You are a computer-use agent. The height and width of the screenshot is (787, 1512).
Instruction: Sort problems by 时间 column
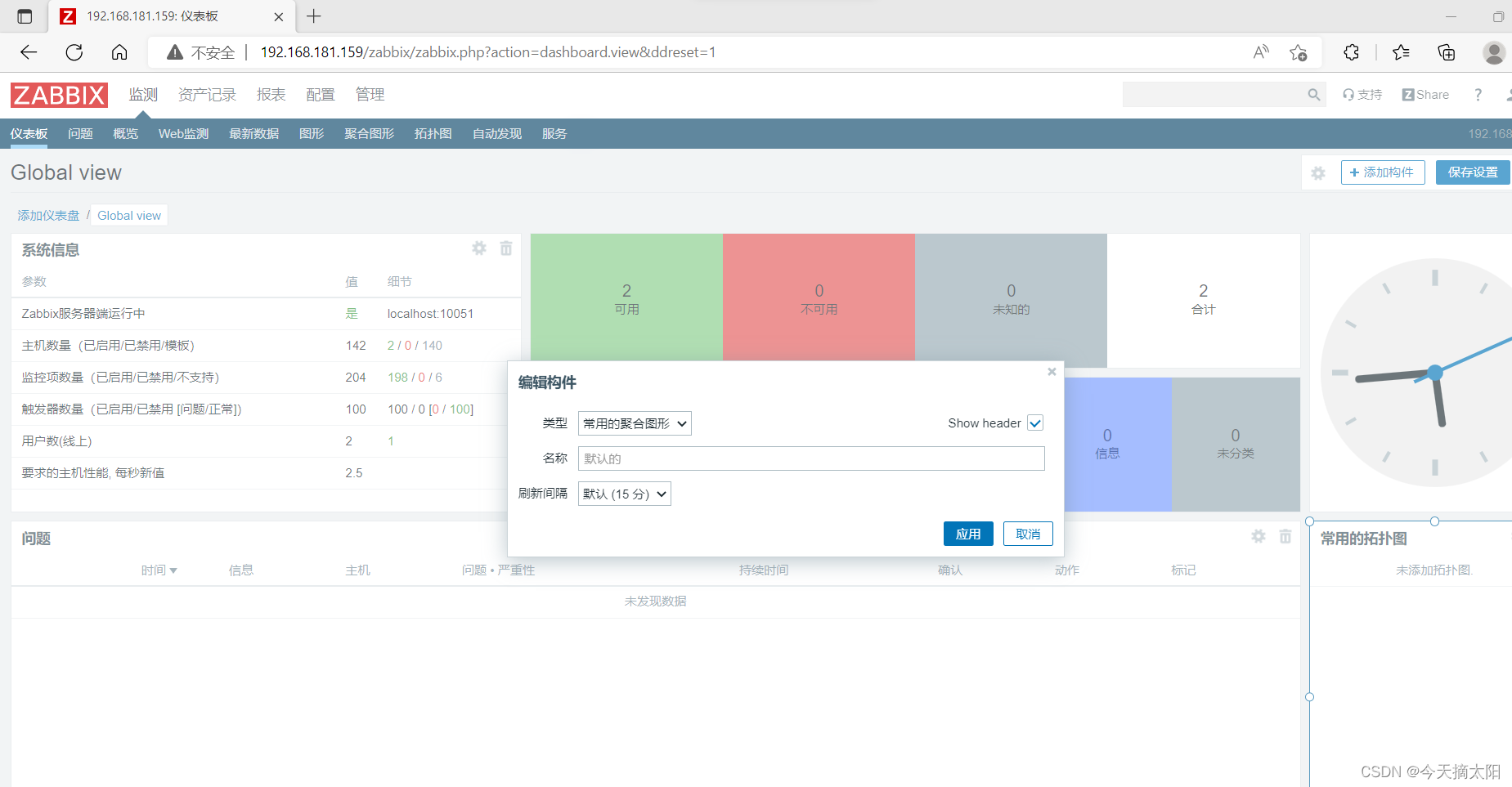(x=159, y=570)
